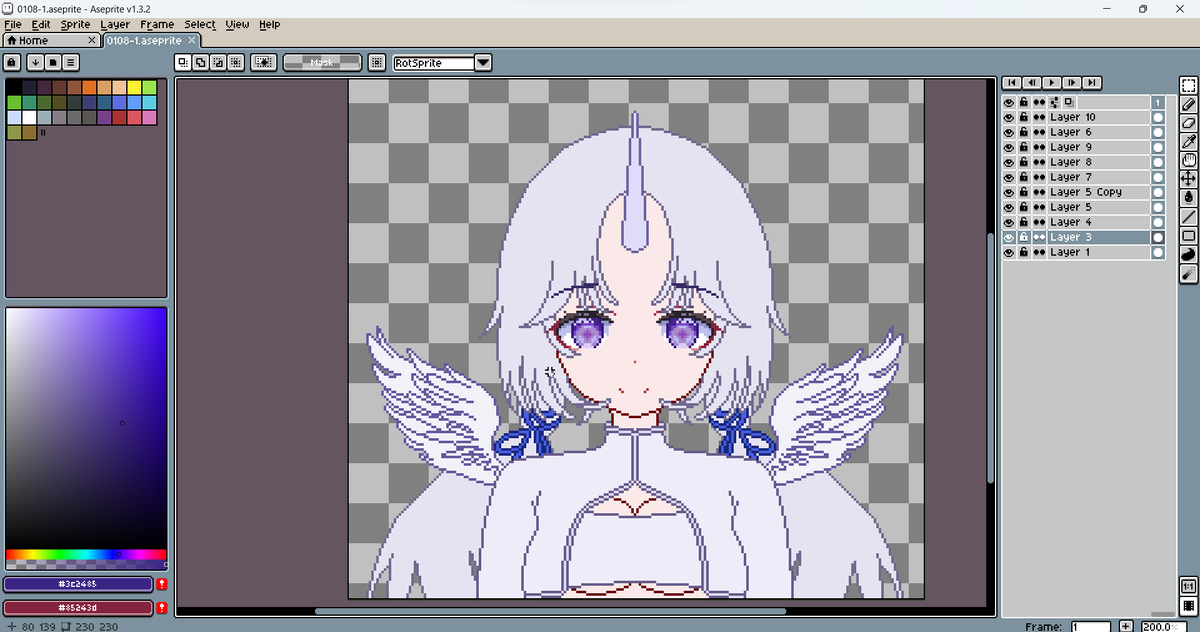Screen dimensions: 1200x632
Task: Select the Rectangular Marquee tool
Action: tap(1189, 85)
